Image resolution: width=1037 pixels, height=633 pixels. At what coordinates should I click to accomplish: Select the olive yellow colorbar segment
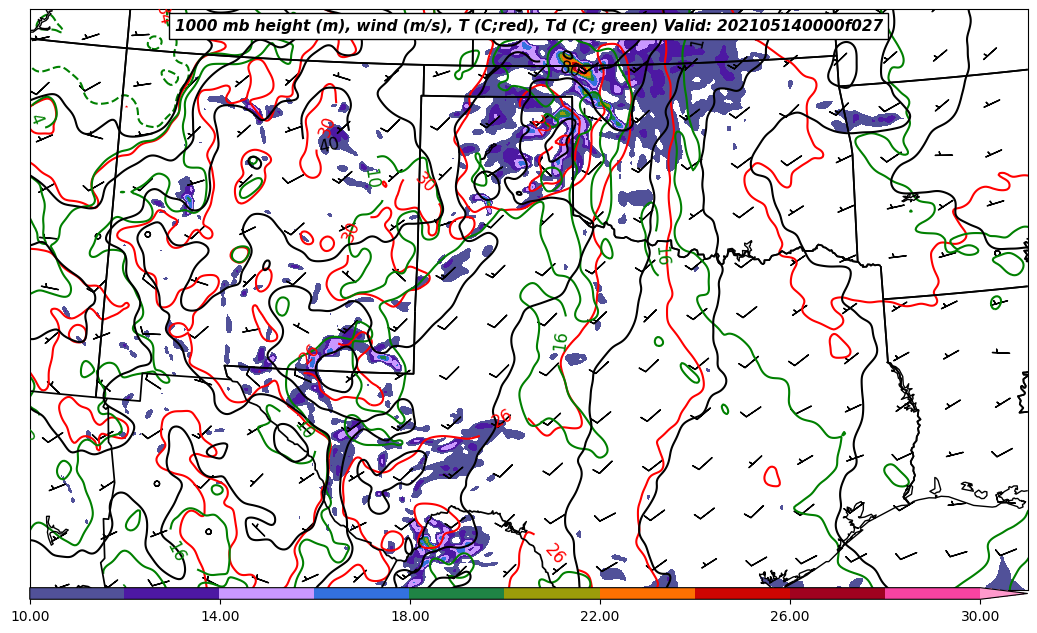(551, 593)
